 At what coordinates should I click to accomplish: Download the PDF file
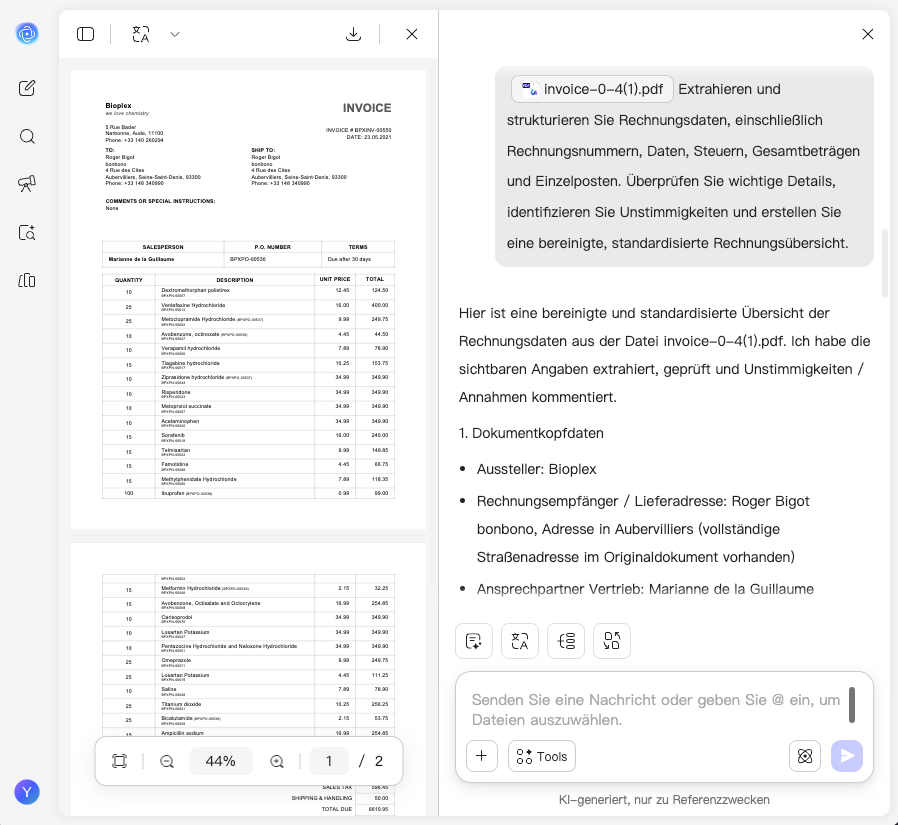pos(354,34)
